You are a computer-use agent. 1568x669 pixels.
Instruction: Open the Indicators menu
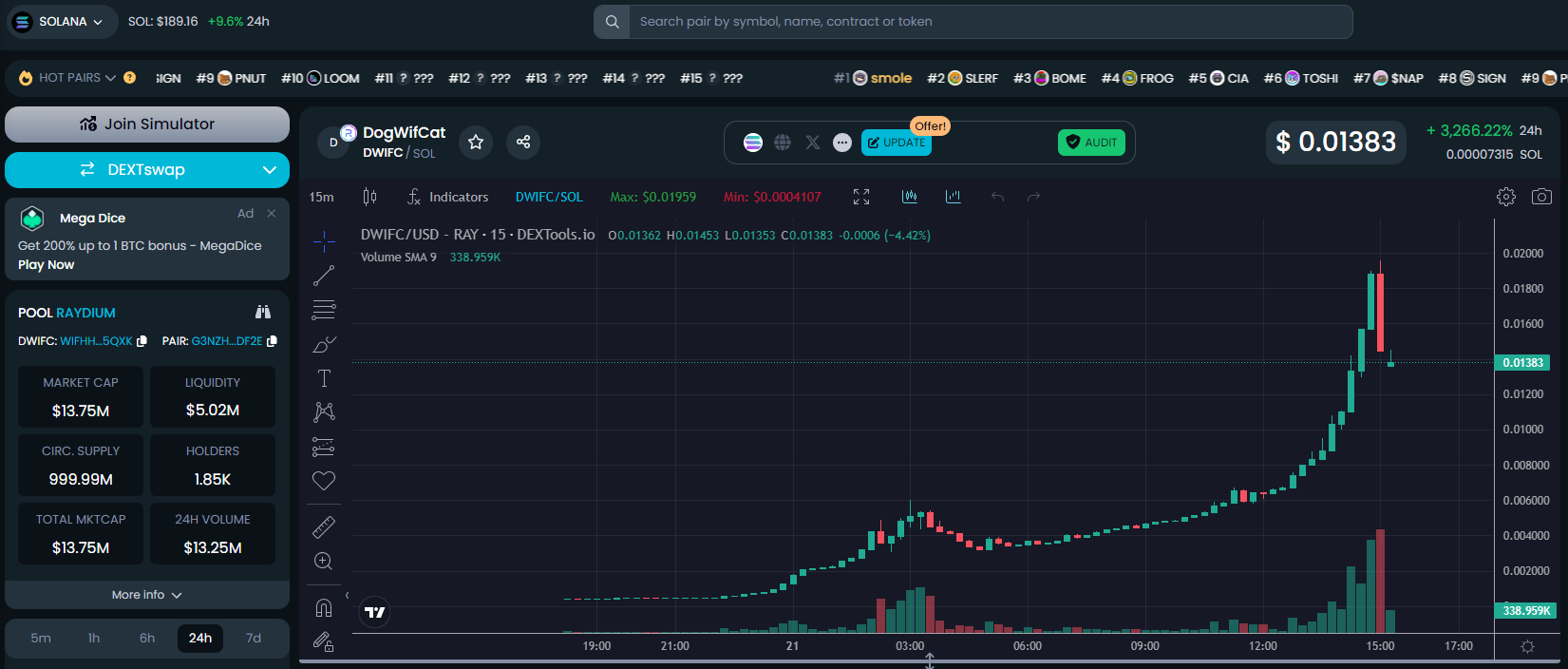(448, 197)
